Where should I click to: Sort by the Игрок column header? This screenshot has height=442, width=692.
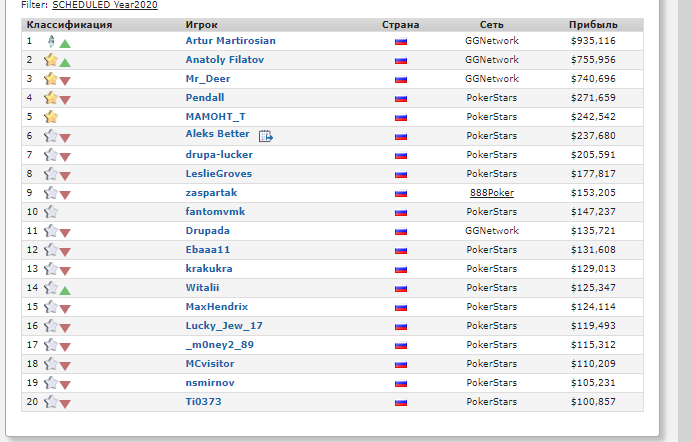pos(201,25)
